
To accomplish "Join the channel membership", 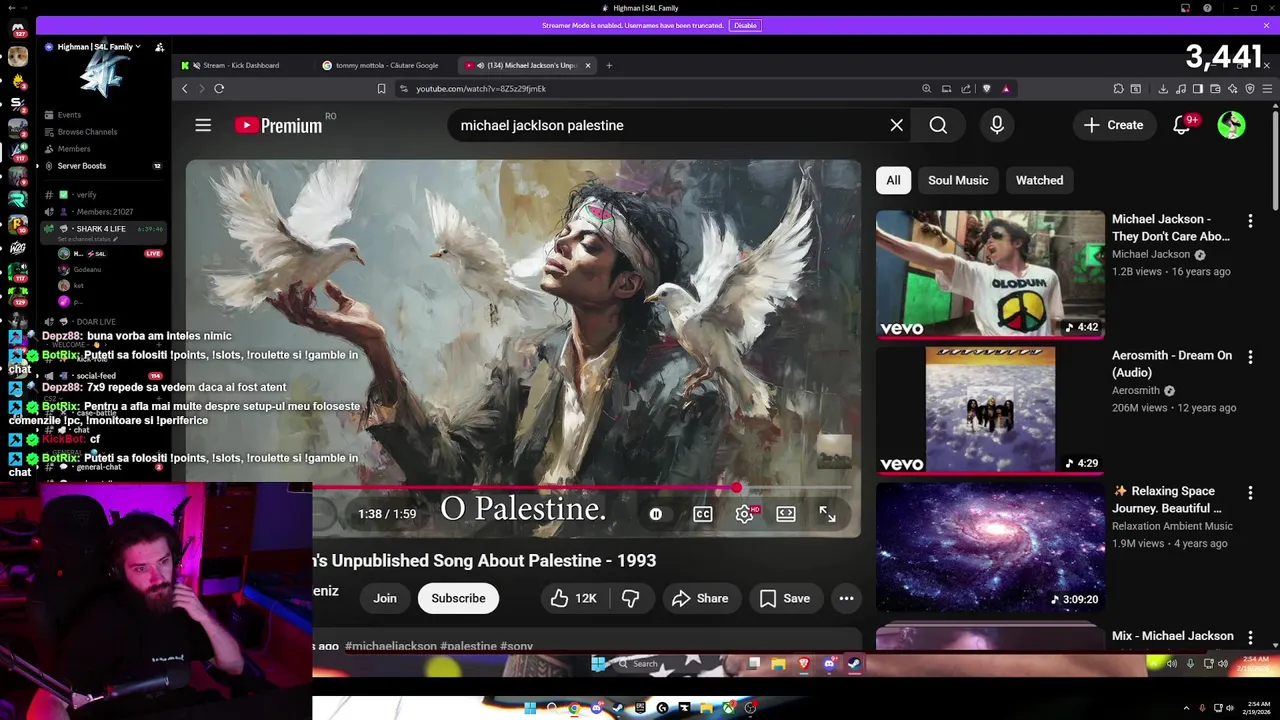I will click(x=385, y=598).
